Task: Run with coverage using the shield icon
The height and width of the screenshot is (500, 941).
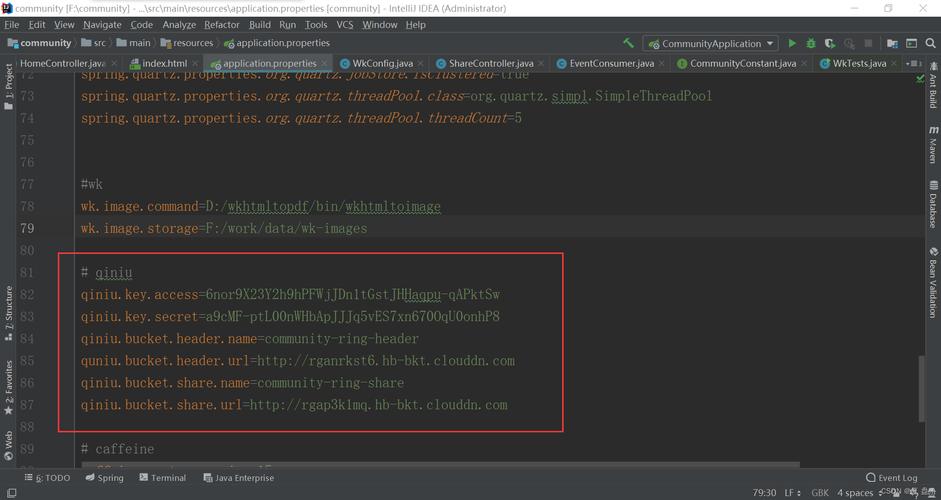Action: (x=830, y=44)
